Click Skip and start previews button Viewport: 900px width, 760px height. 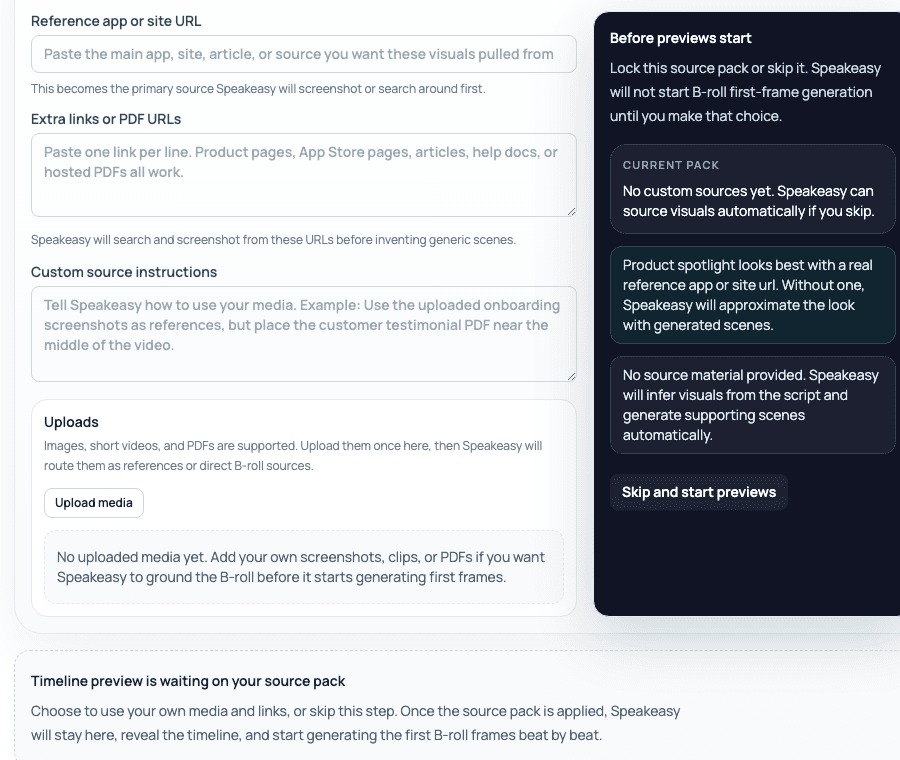click(699, 492)
